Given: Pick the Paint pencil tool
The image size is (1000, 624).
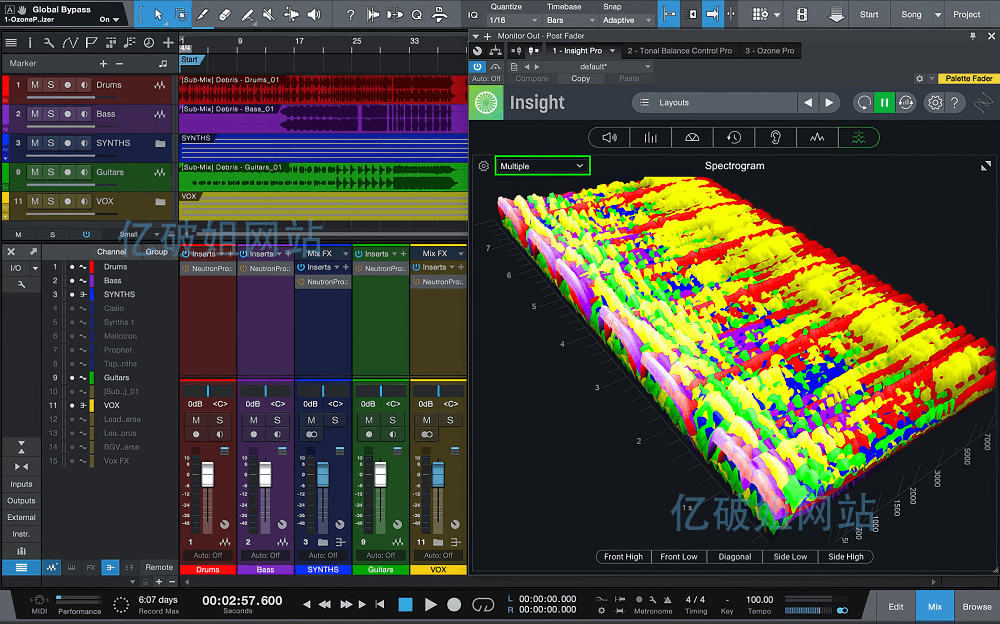Looking at the screenshot, I should (x=202, y=14).
